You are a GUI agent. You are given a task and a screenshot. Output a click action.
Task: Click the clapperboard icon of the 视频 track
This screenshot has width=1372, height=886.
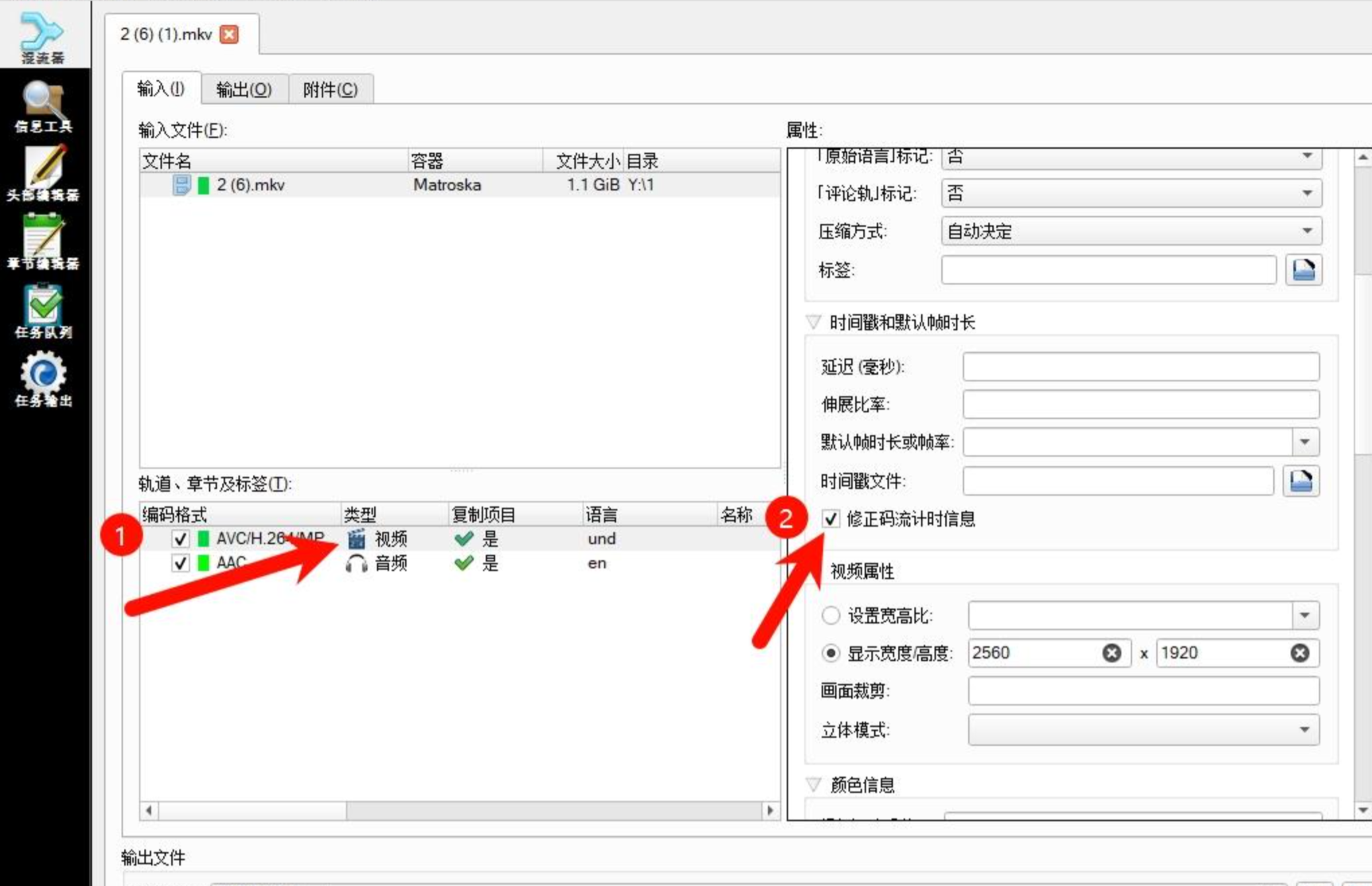[356, 538]
